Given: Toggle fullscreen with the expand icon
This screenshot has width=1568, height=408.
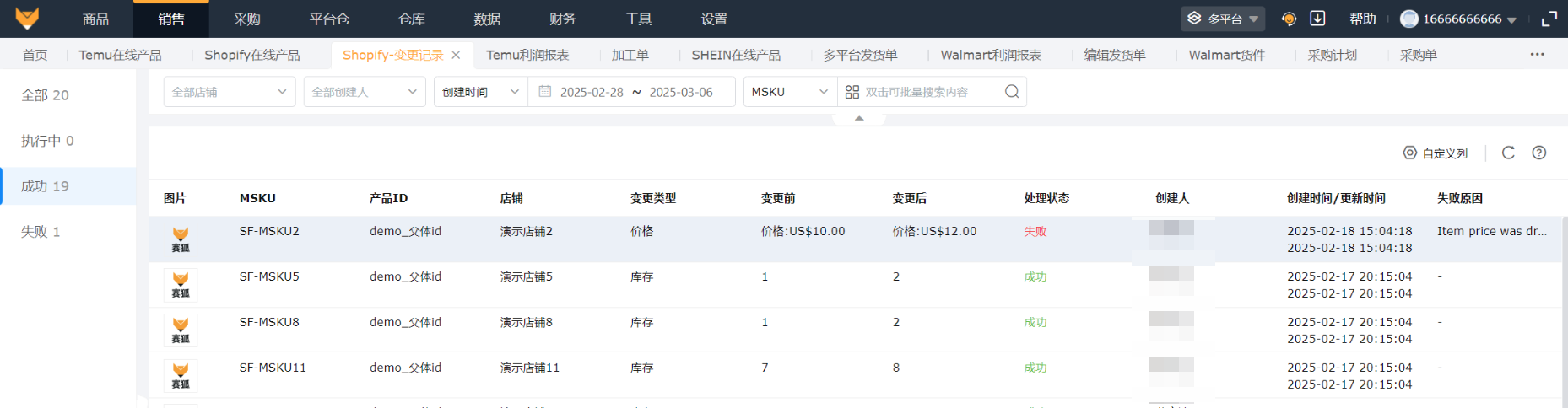Looking at the screenshot, I should 1549,19.
